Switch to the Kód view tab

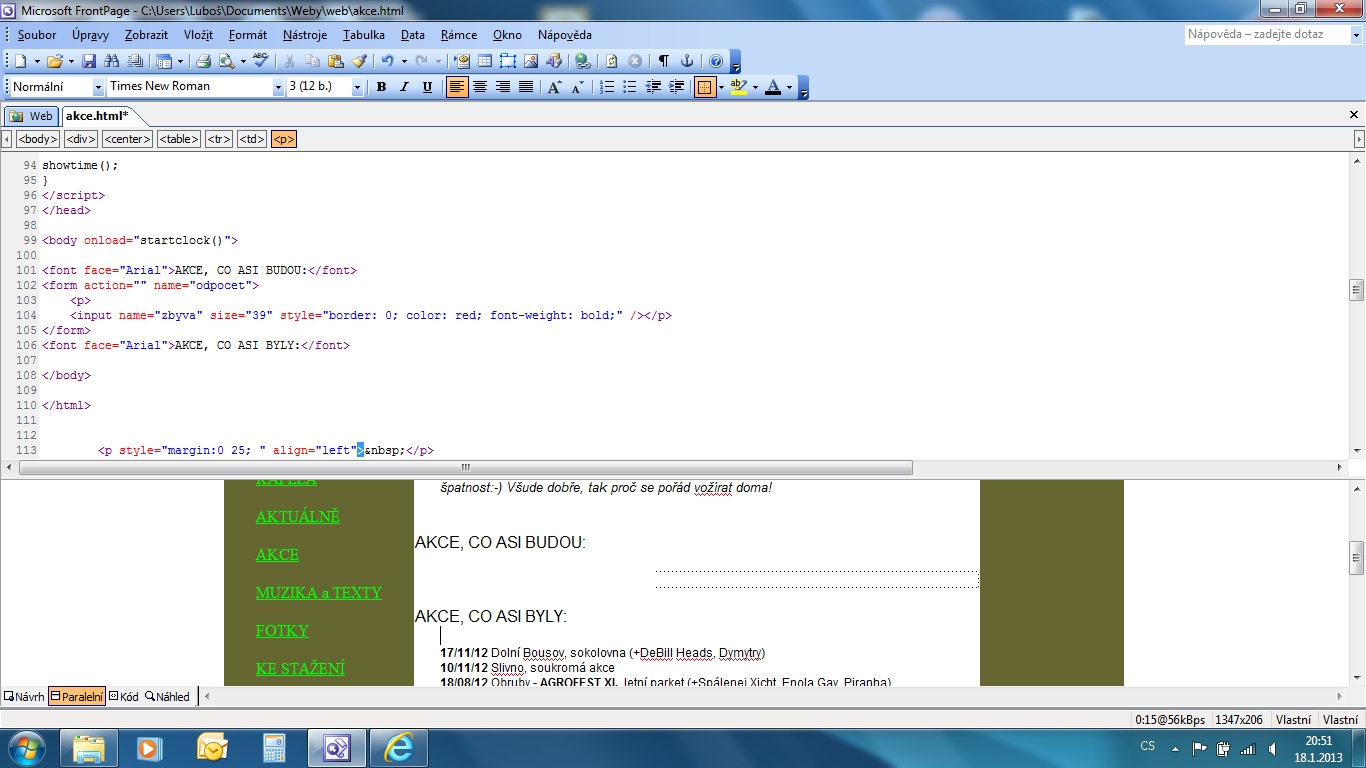coord(123,697)
